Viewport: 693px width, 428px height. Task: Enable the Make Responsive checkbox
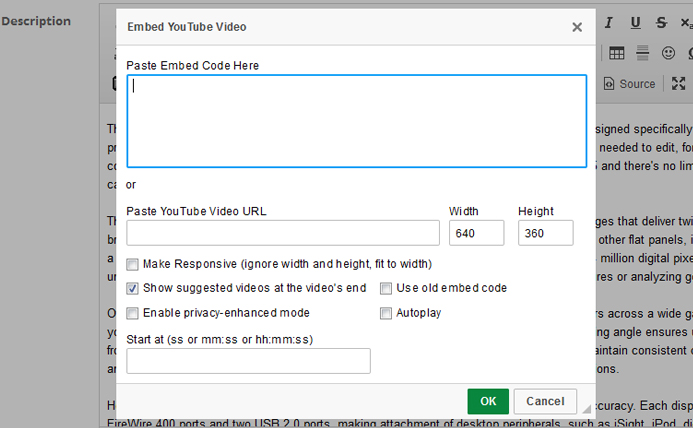tap(132, 264)
